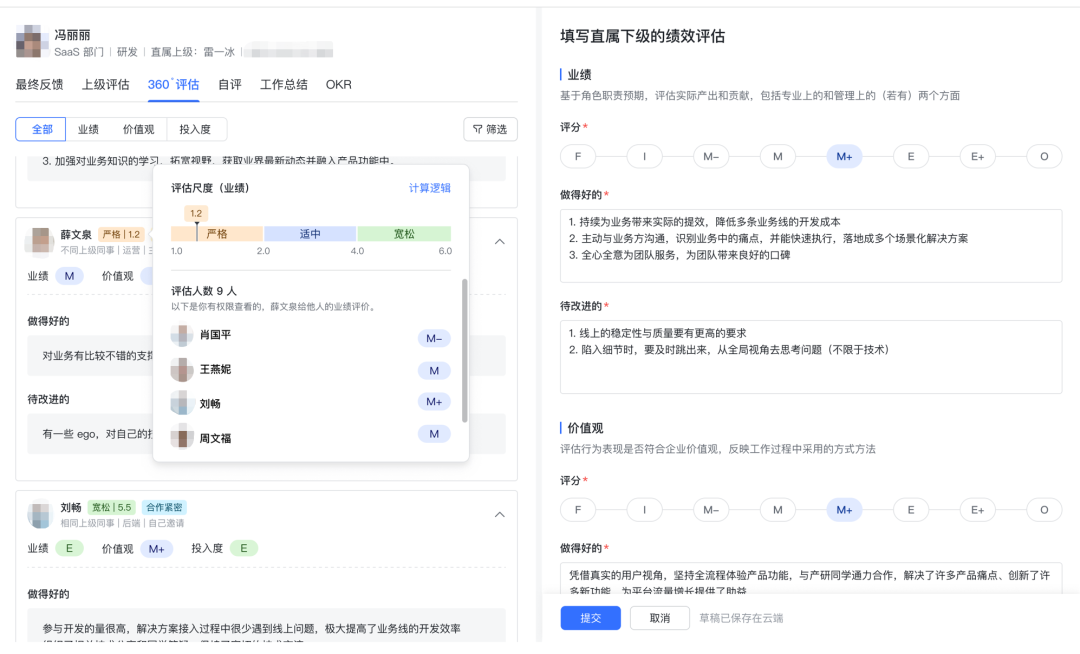1080x654 pixels.
Task: Open the 计算逻辑 link in the popup
Action: (x=430, y=188)
